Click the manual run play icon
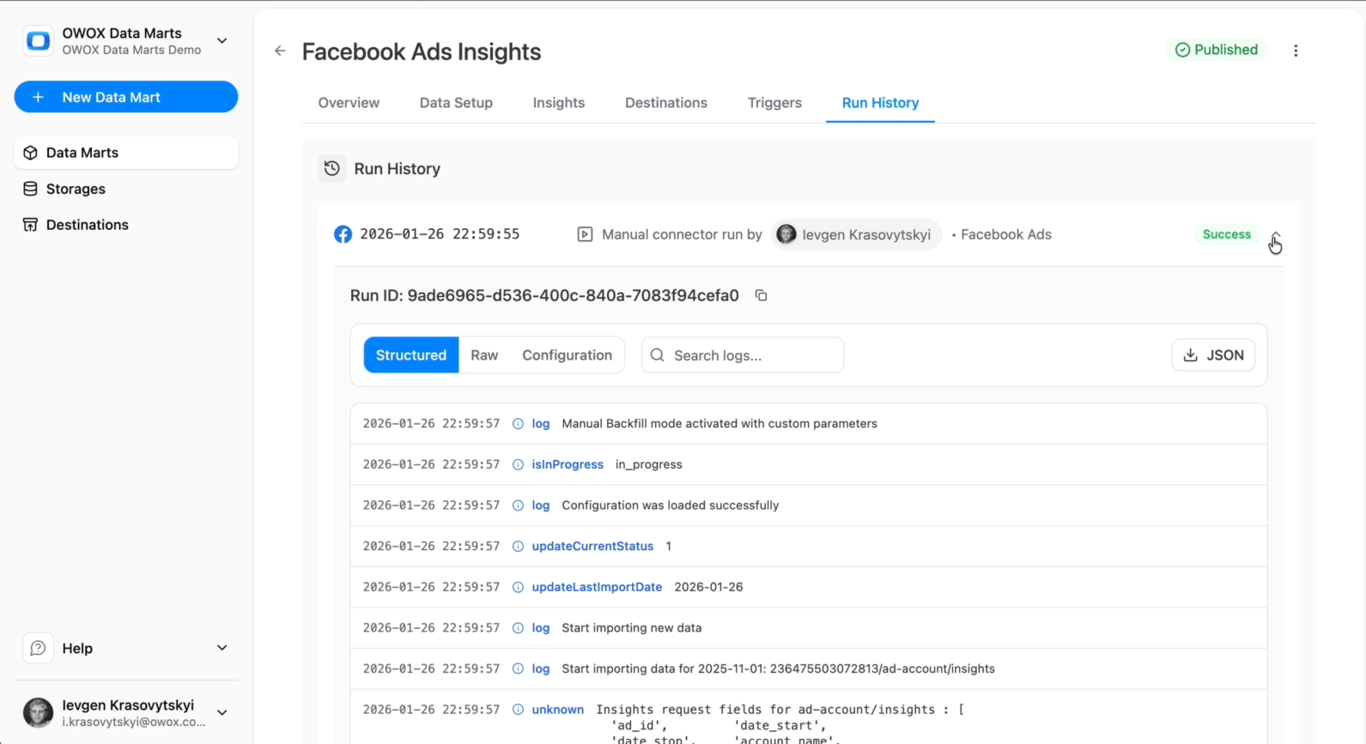The width and height of the screenshot is (1366, 744). [585, 234]
